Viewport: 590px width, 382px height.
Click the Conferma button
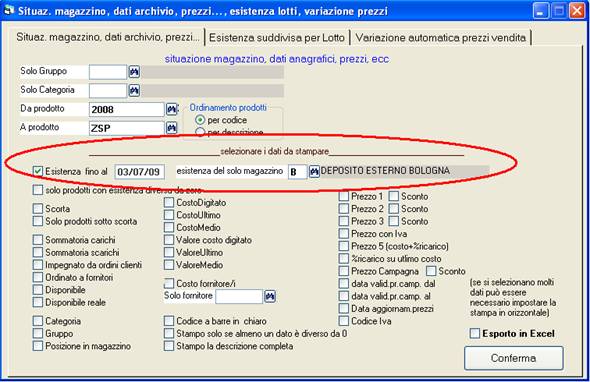tap(514, 358)
